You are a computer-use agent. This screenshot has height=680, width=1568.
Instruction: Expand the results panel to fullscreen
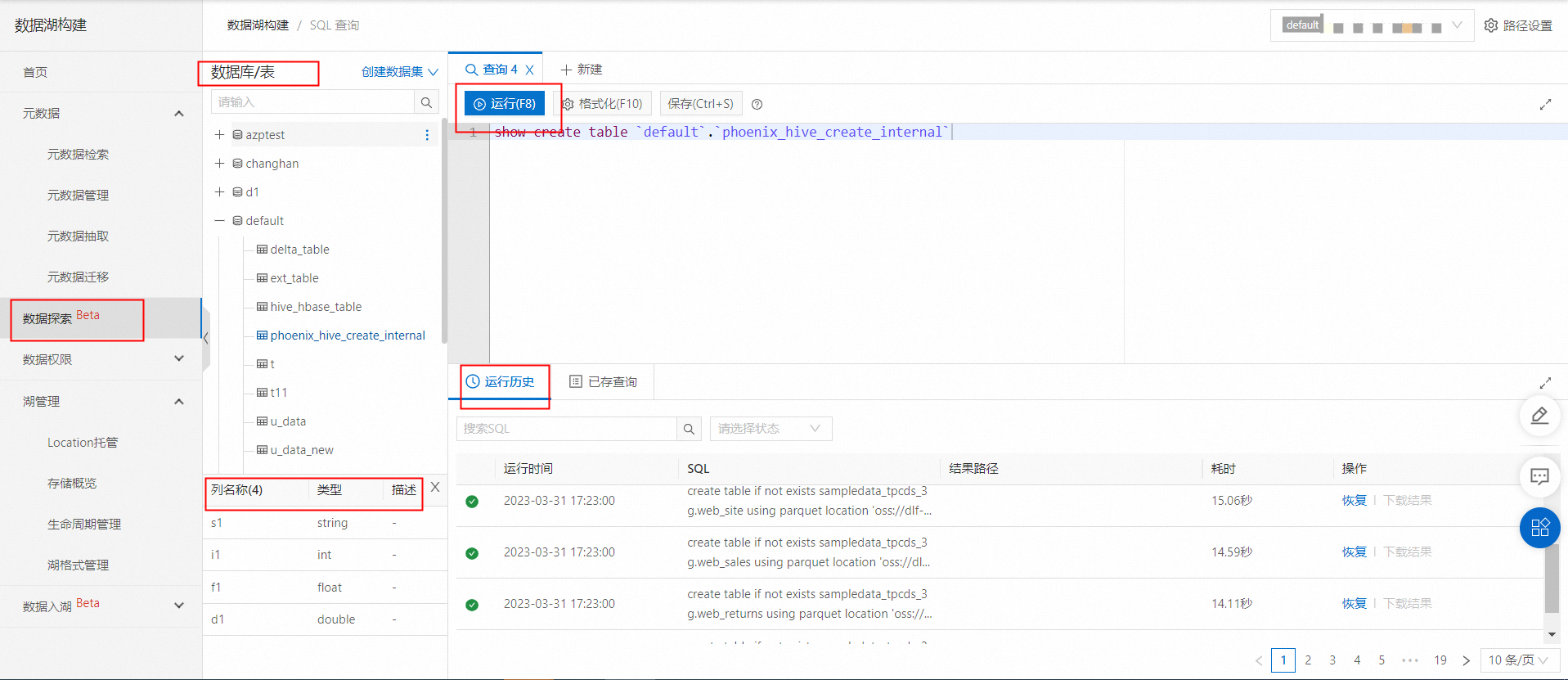[1545, 383]
